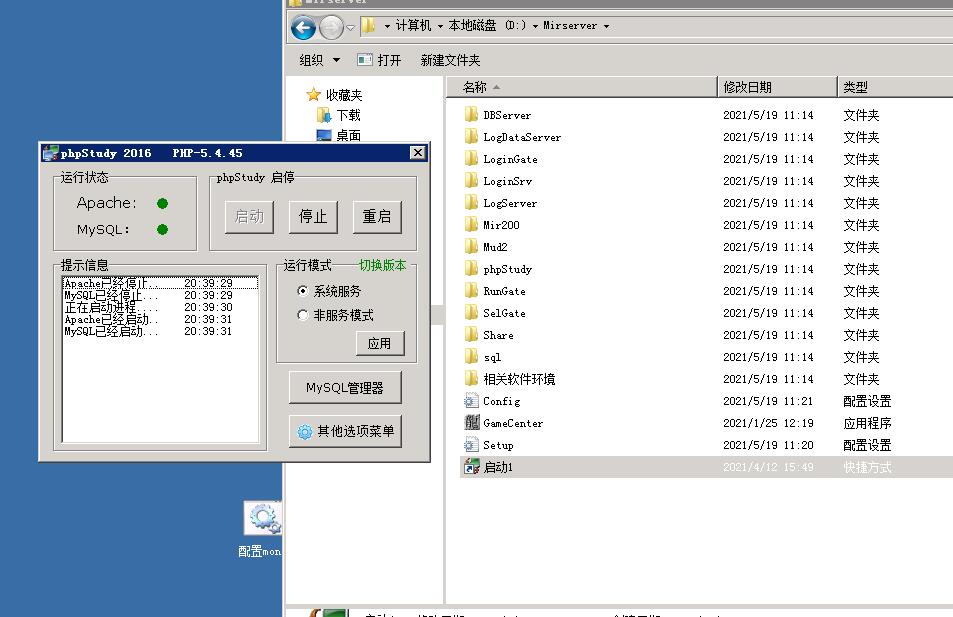
Task: Click 打开 in the Explorer toolbar
Action: [x=380, y=61]
